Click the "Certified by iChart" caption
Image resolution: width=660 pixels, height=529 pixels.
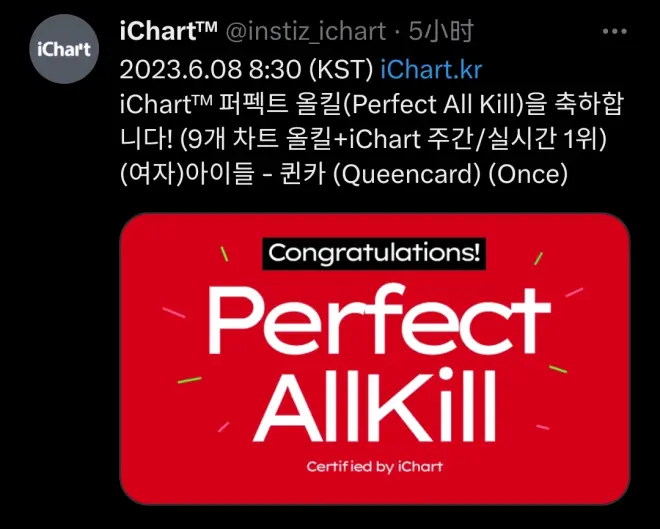[x=374, y=466]
